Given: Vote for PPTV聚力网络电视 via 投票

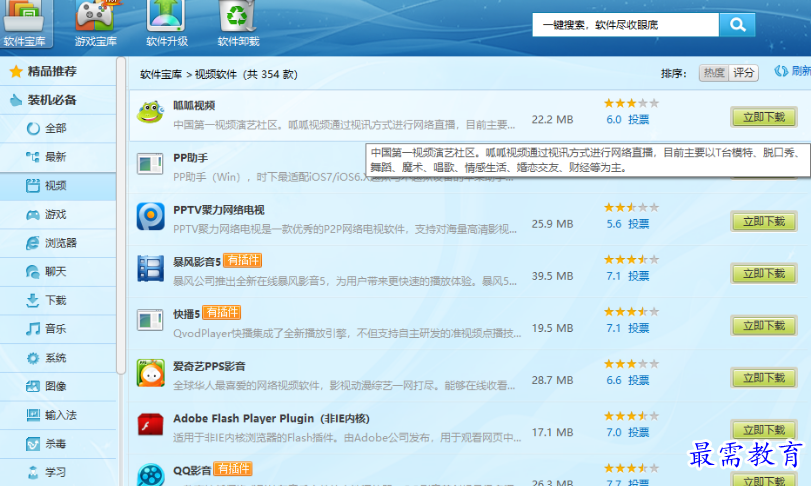Looking at the screenshot, I should 638,224.
